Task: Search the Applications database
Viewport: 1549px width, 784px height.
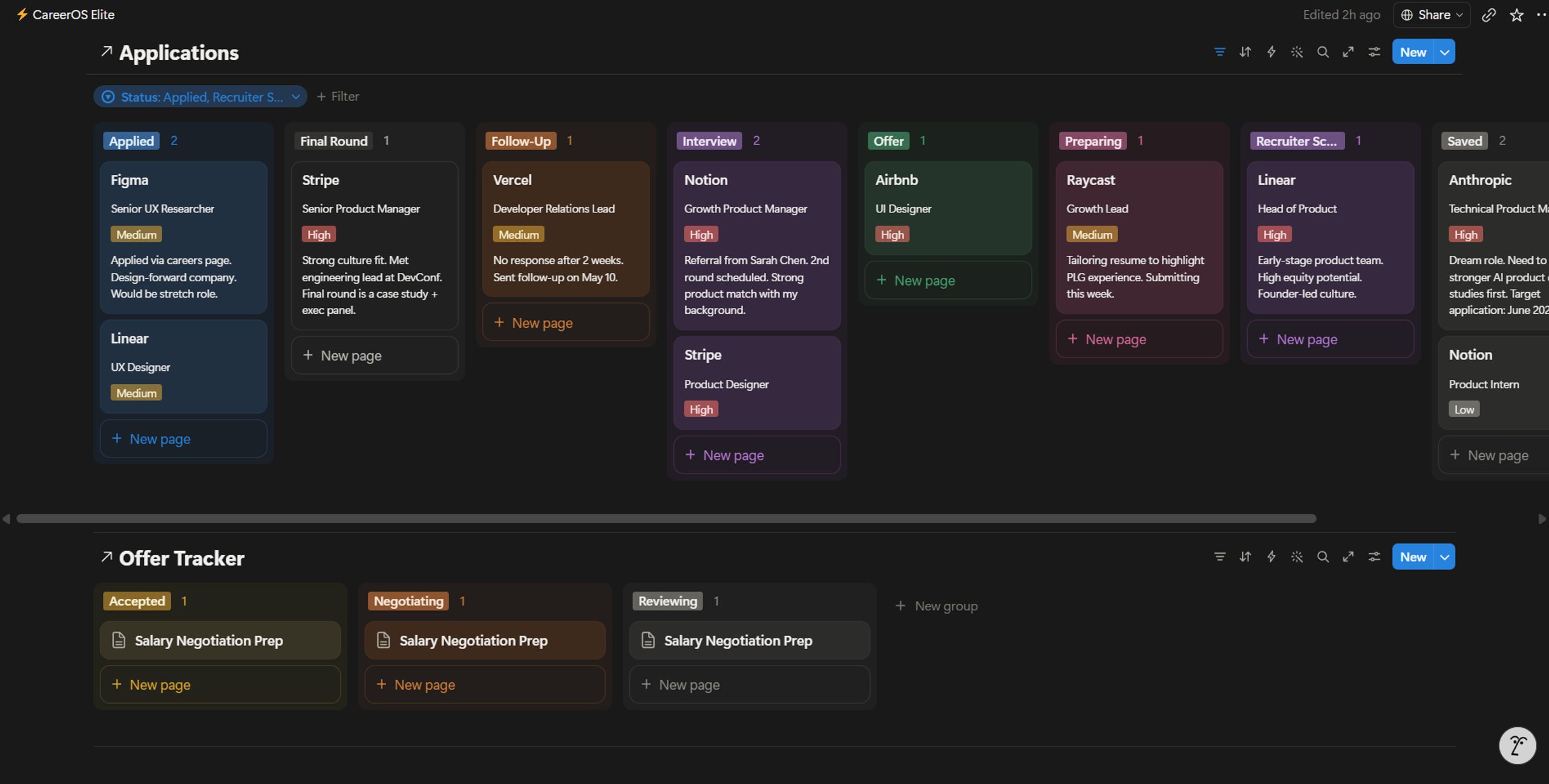Action: point(1323,52)
